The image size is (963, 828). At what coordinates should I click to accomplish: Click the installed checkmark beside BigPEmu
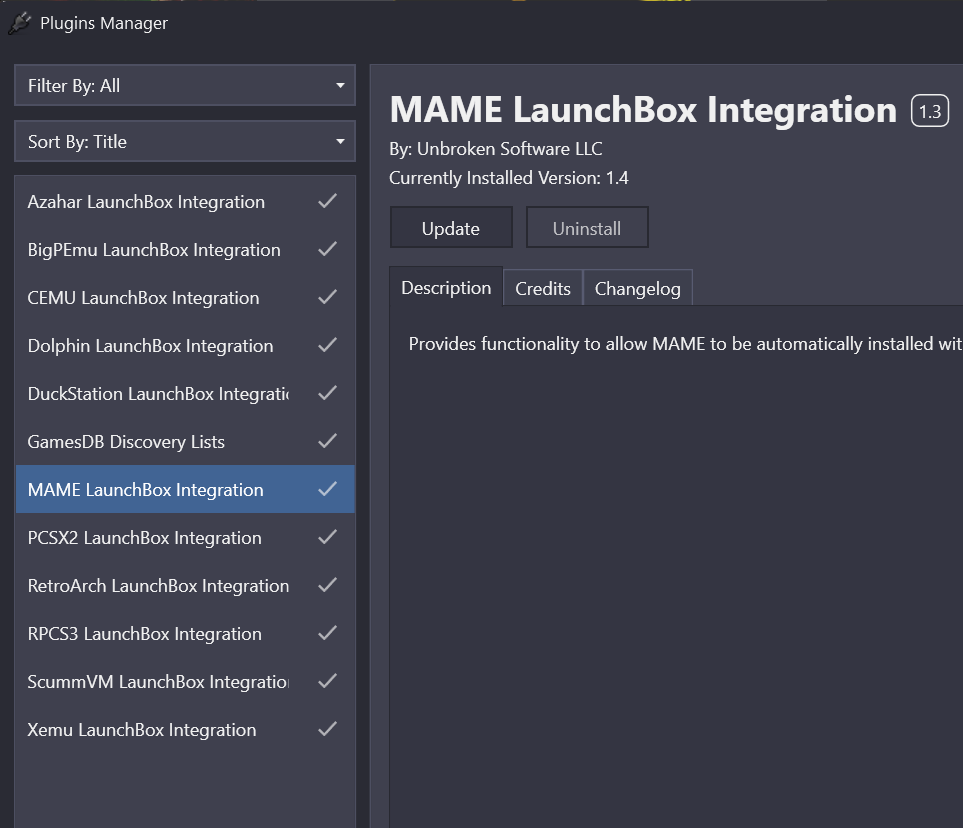click(327, 249)
